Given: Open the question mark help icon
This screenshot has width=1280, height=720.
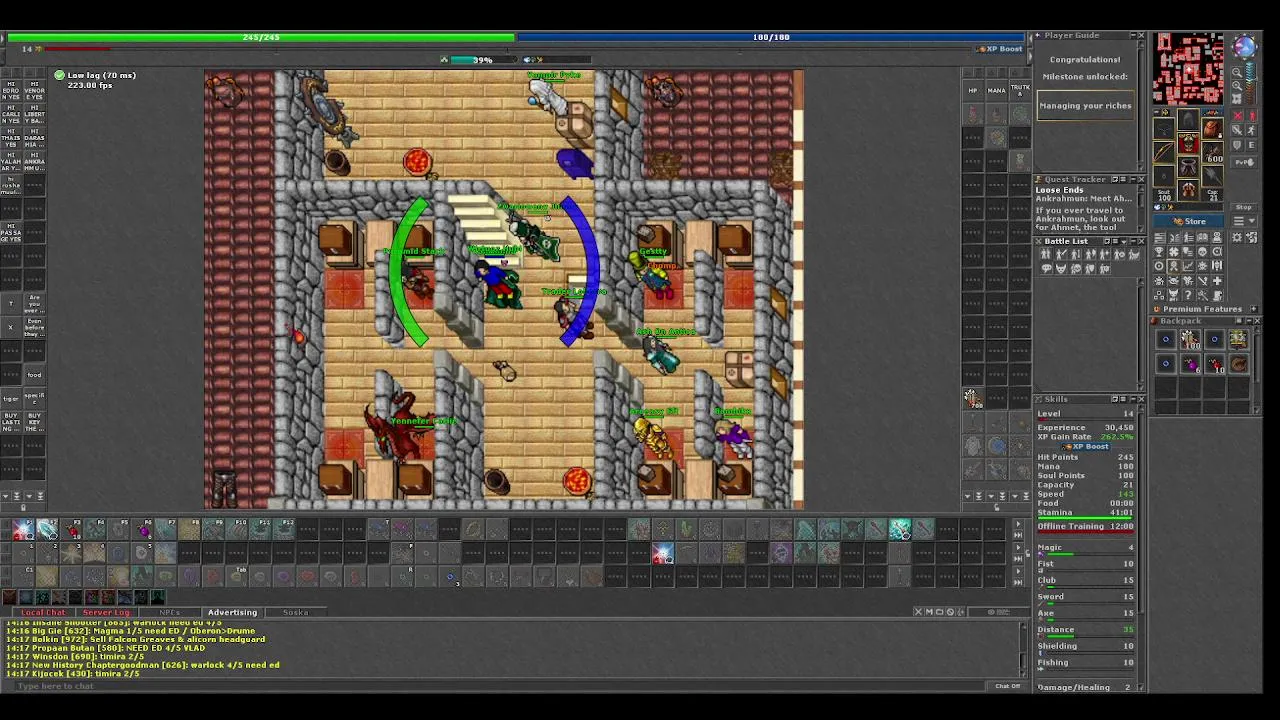Looking at the screenshot, I should (x=1188, y=295).
